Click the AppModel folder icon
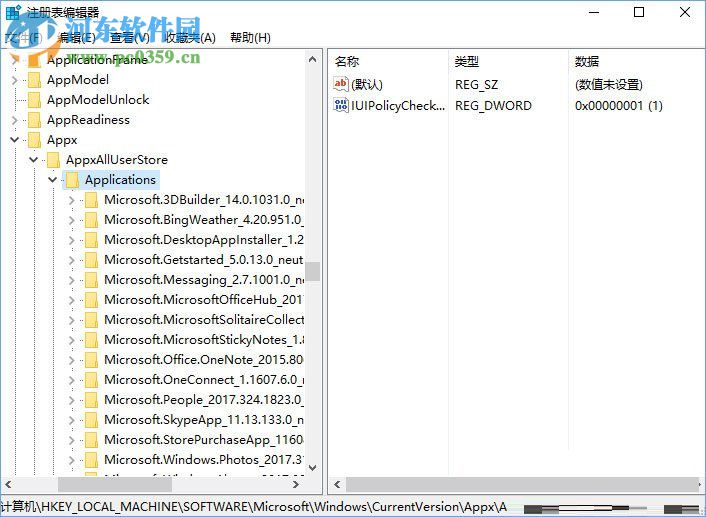 point(34,80)
